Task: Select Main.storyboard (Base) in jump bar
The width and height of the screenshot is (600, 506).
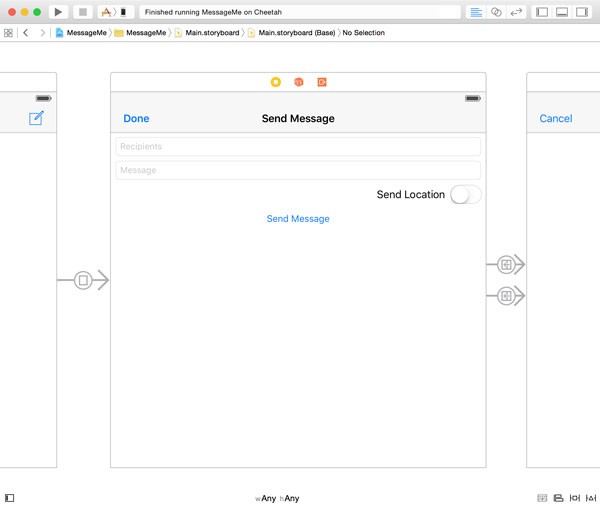Action: coord(292,33)
